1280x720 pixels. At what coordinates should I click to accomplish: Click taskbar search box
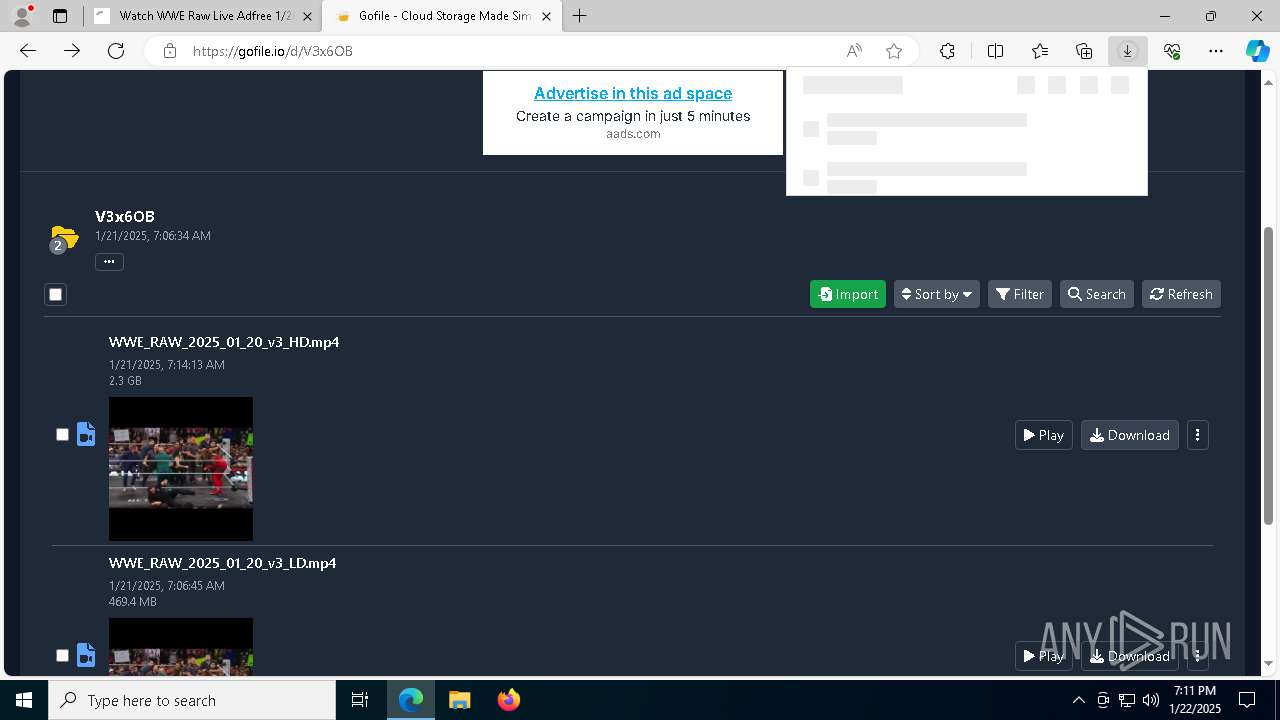coord(192,700)
